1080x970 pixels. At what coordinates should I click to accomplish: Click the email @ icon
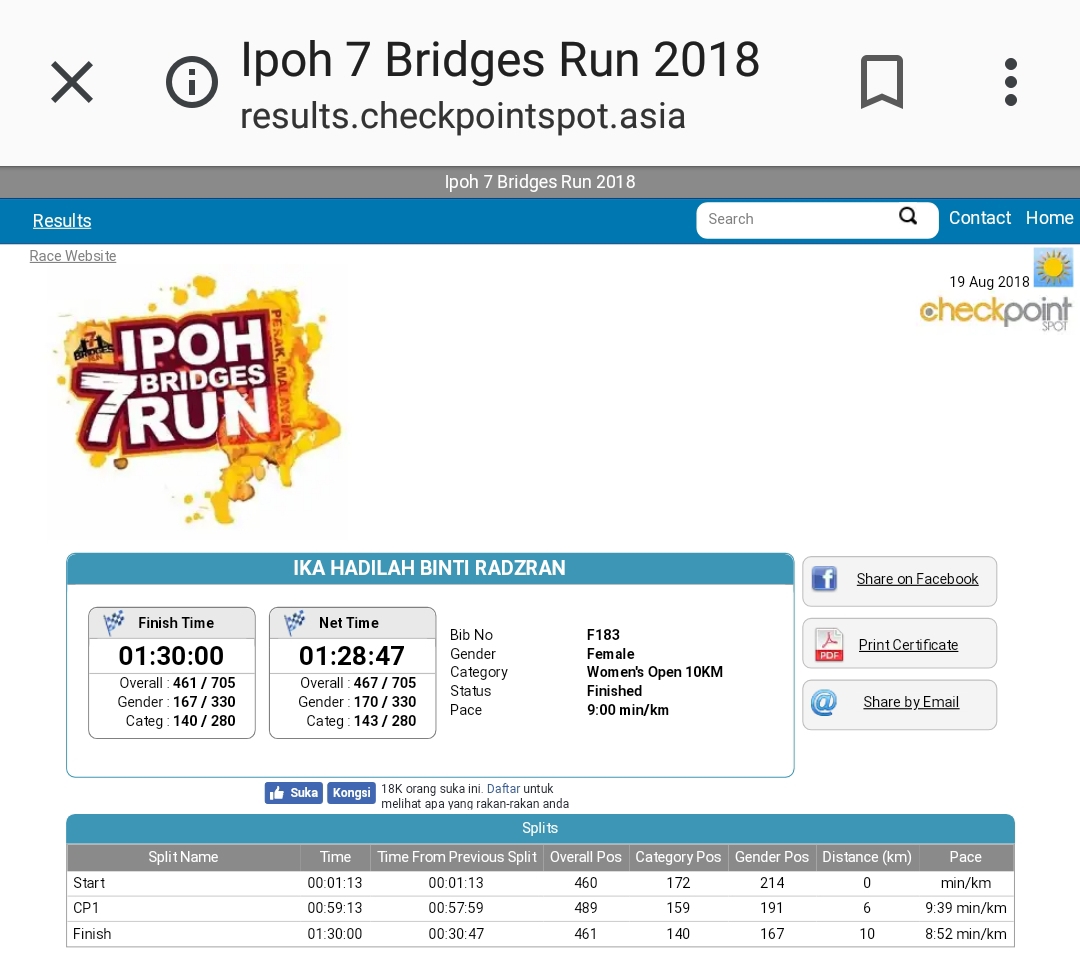(824, 703)
